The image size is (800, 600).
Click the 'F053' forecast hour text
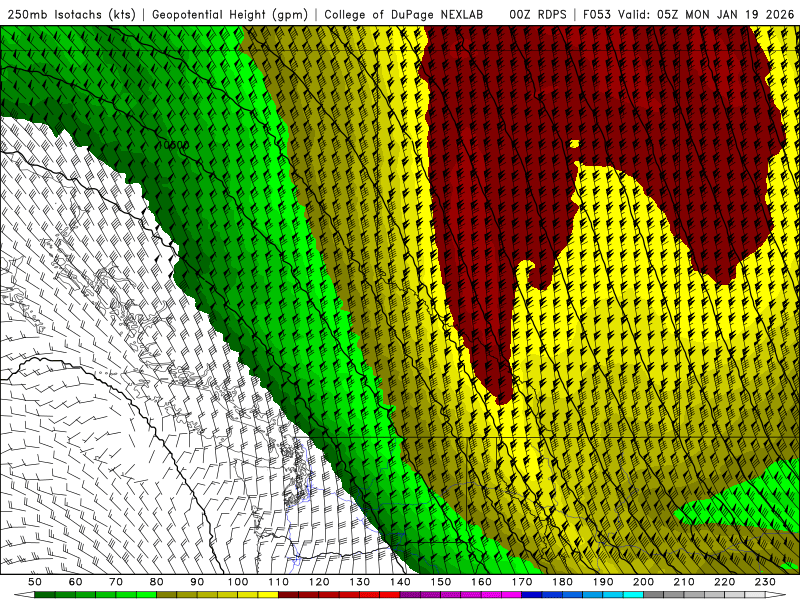(x=596, y=15)
